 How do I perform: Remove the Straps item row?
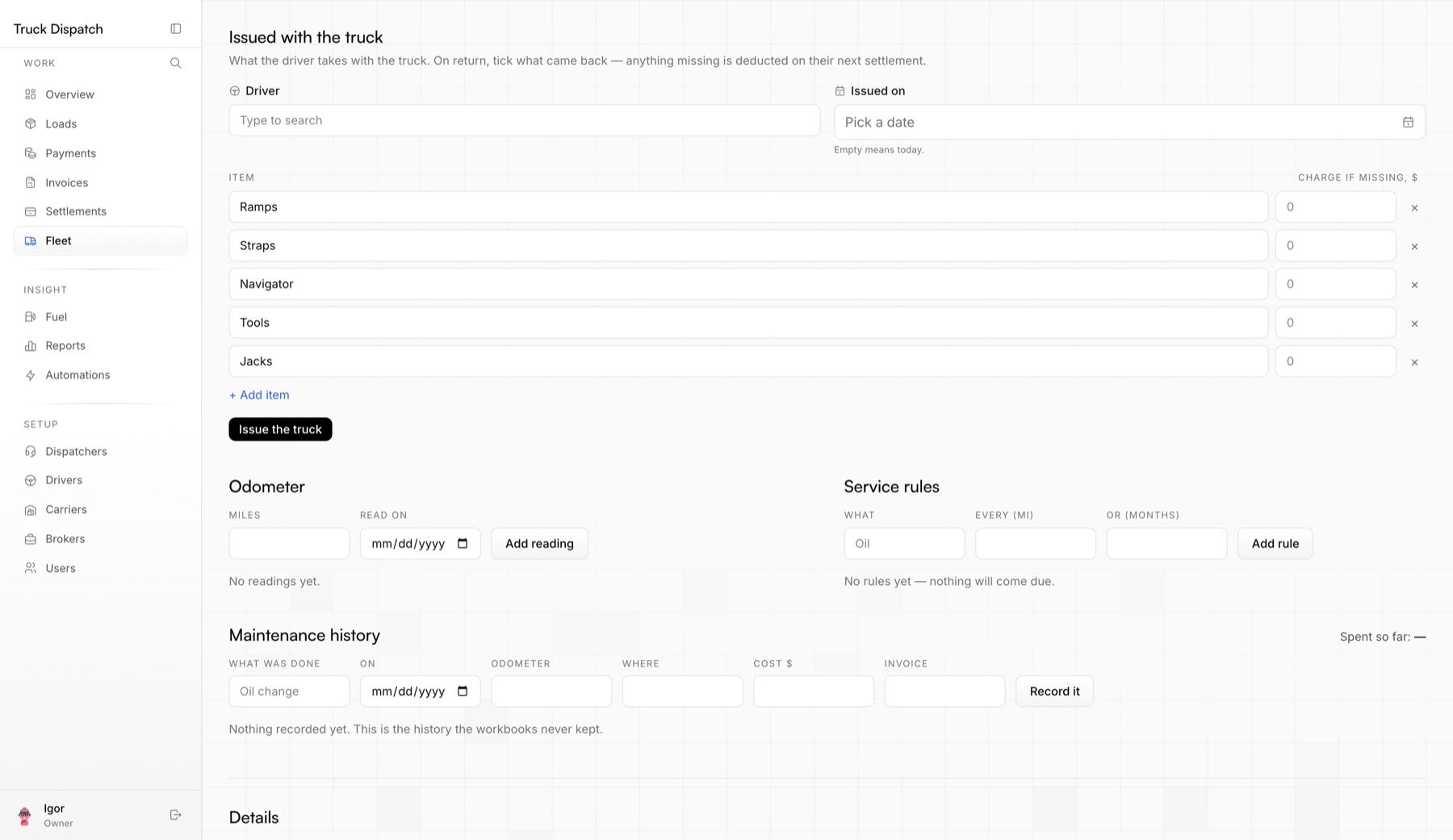[x=1414, y=246]
